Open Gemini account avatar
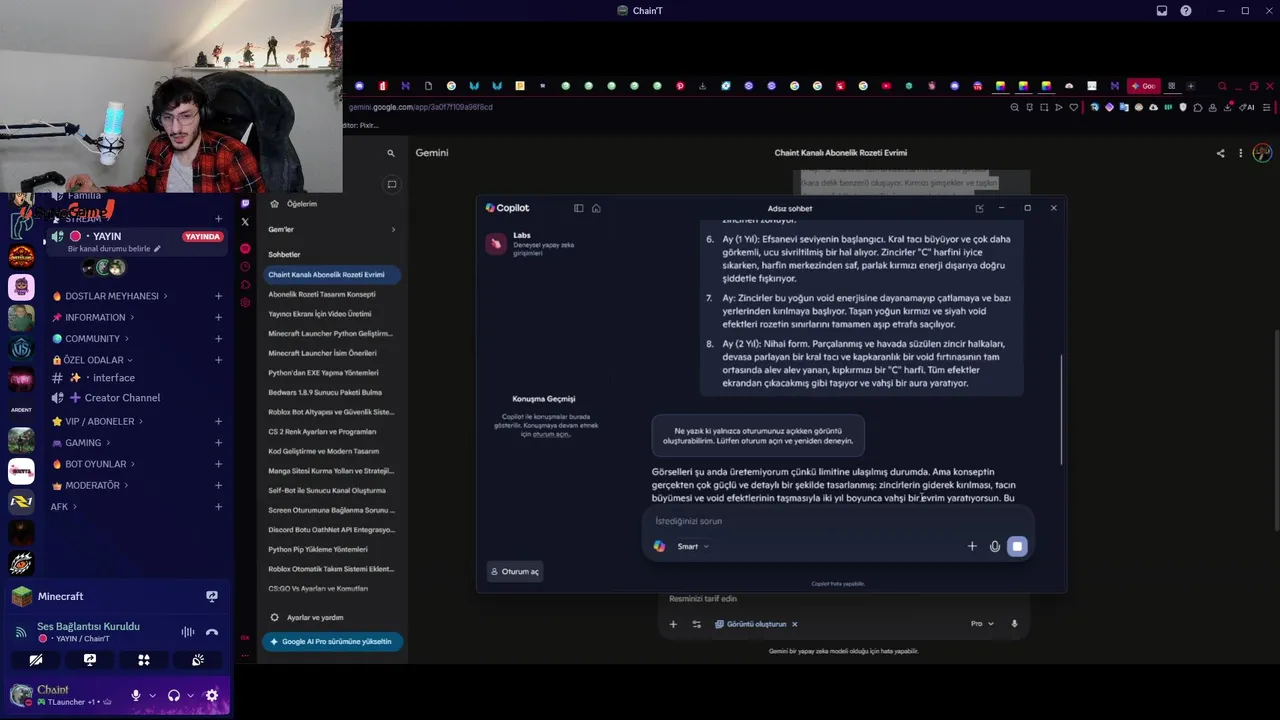 [1262, 153]
